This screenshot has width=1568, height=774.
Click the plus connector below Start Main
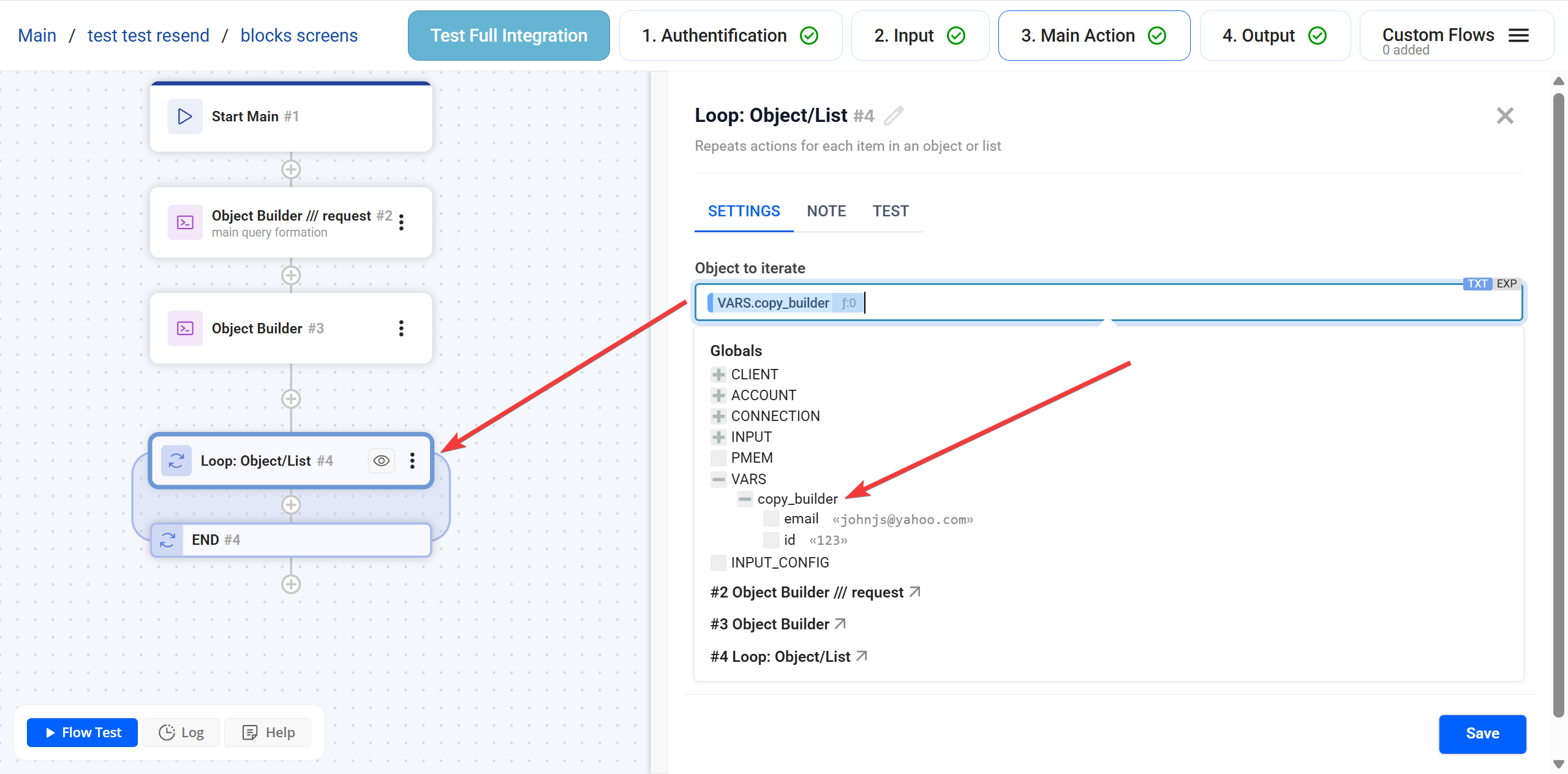291,170
